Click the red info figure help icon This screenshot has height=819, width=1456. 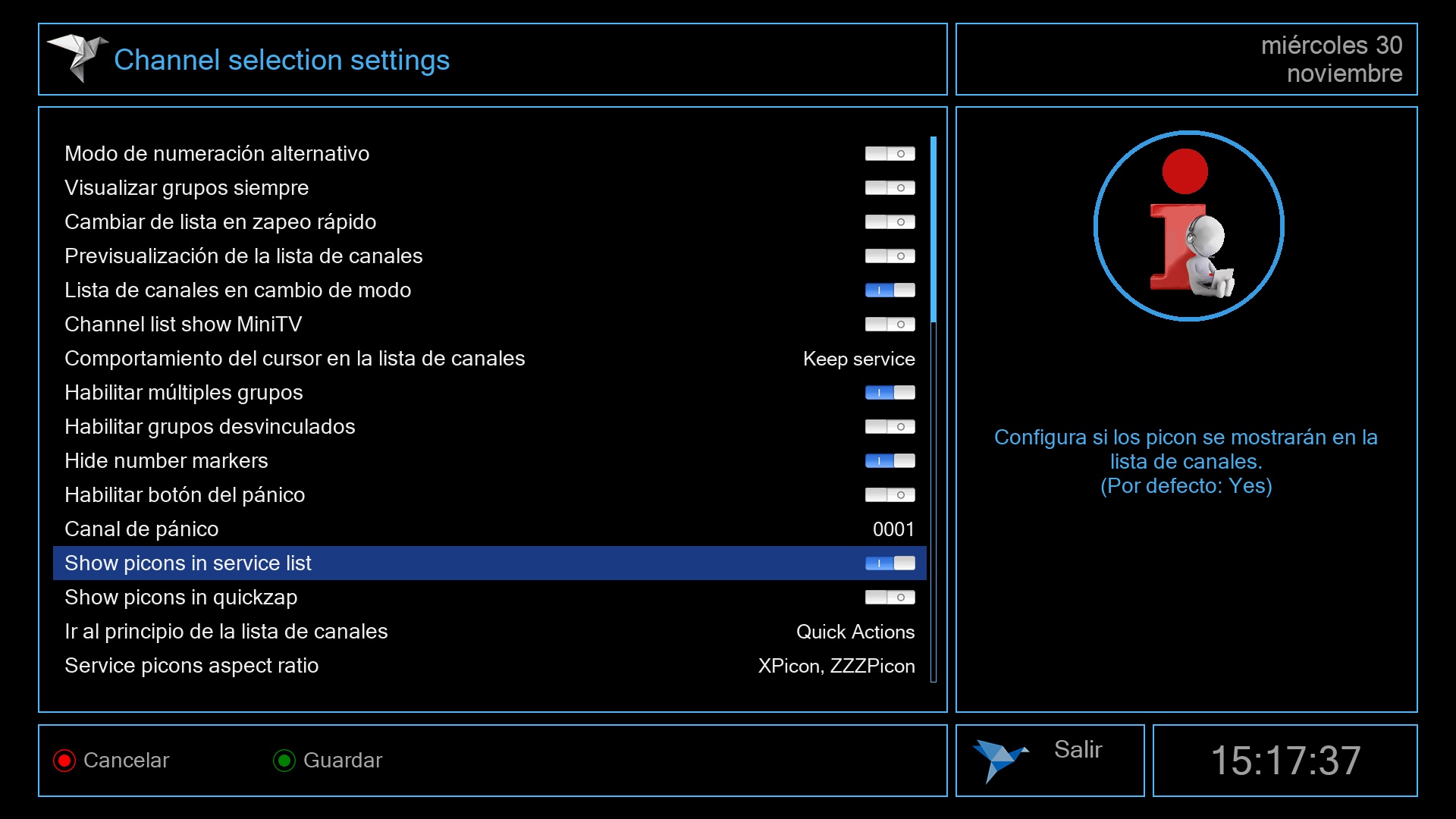tap(1188, 226)
